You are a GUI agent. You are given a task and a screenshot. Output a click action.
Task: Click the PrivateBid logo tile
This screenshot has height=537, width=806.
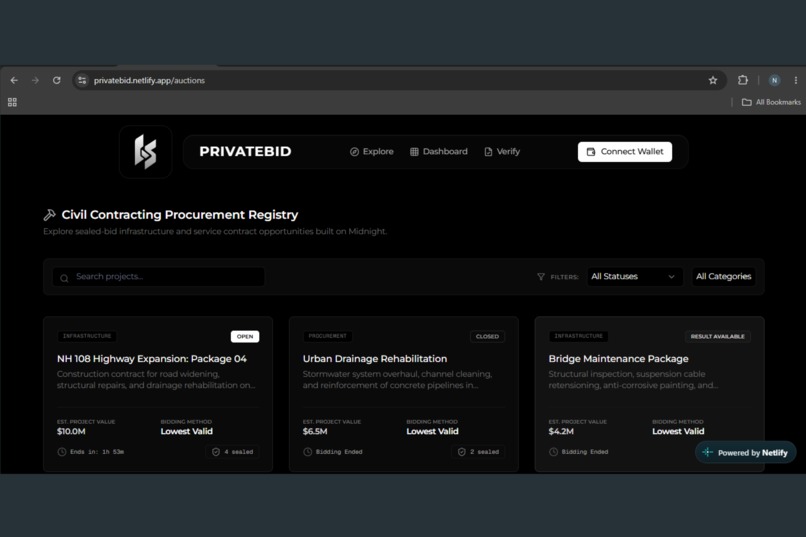[145, 152]
